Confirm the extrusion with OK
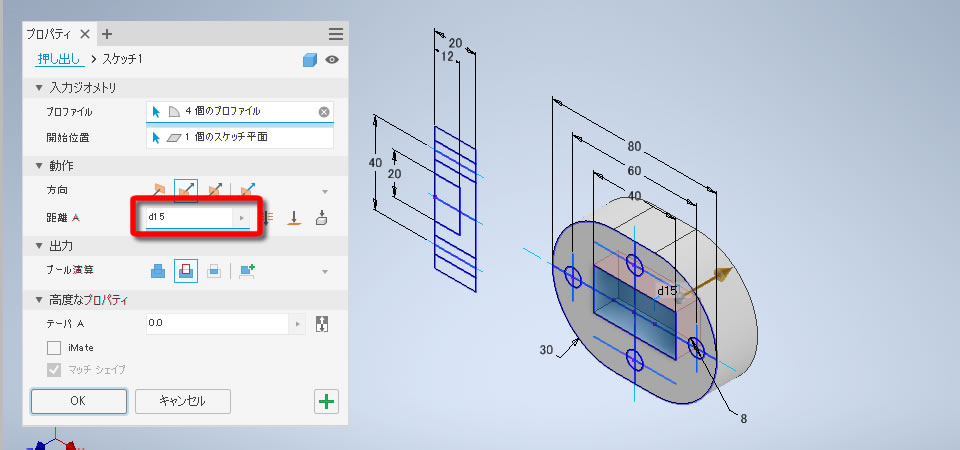The image size is (960, 450). 78,401
